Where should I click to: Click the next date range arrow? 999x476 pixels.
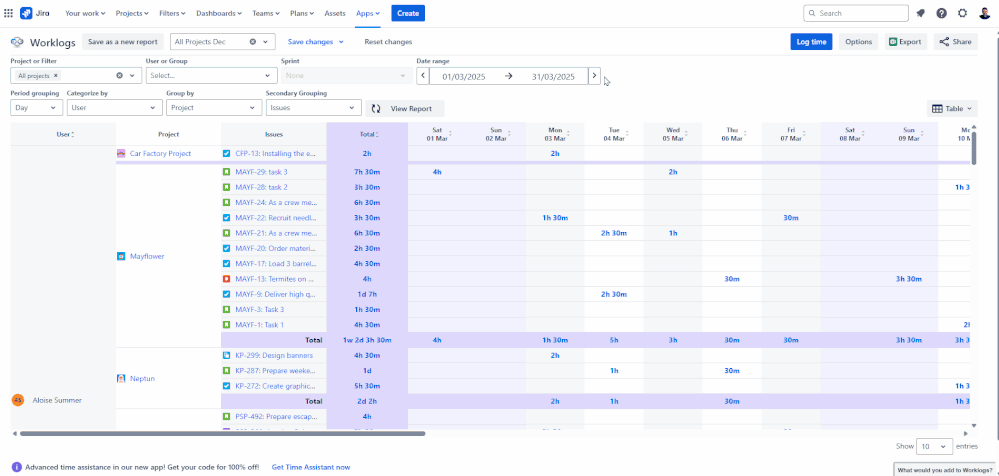coord(594,76)
